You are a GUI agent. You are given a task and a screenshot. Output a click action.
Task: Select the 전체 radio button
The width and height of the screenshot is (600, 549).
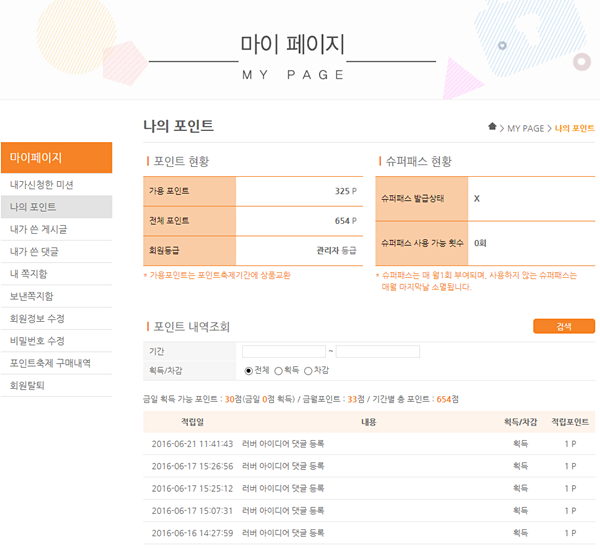click(x=249, y=370)
